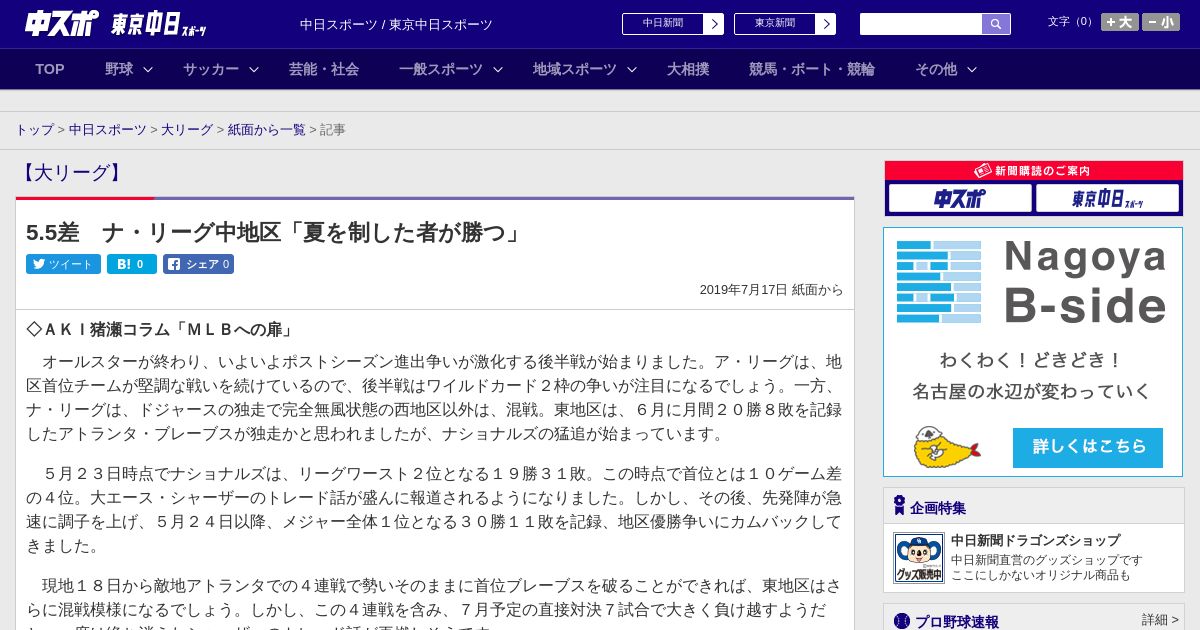
Task: Click the 【大リーグ】 section heading
Action: 72,173
